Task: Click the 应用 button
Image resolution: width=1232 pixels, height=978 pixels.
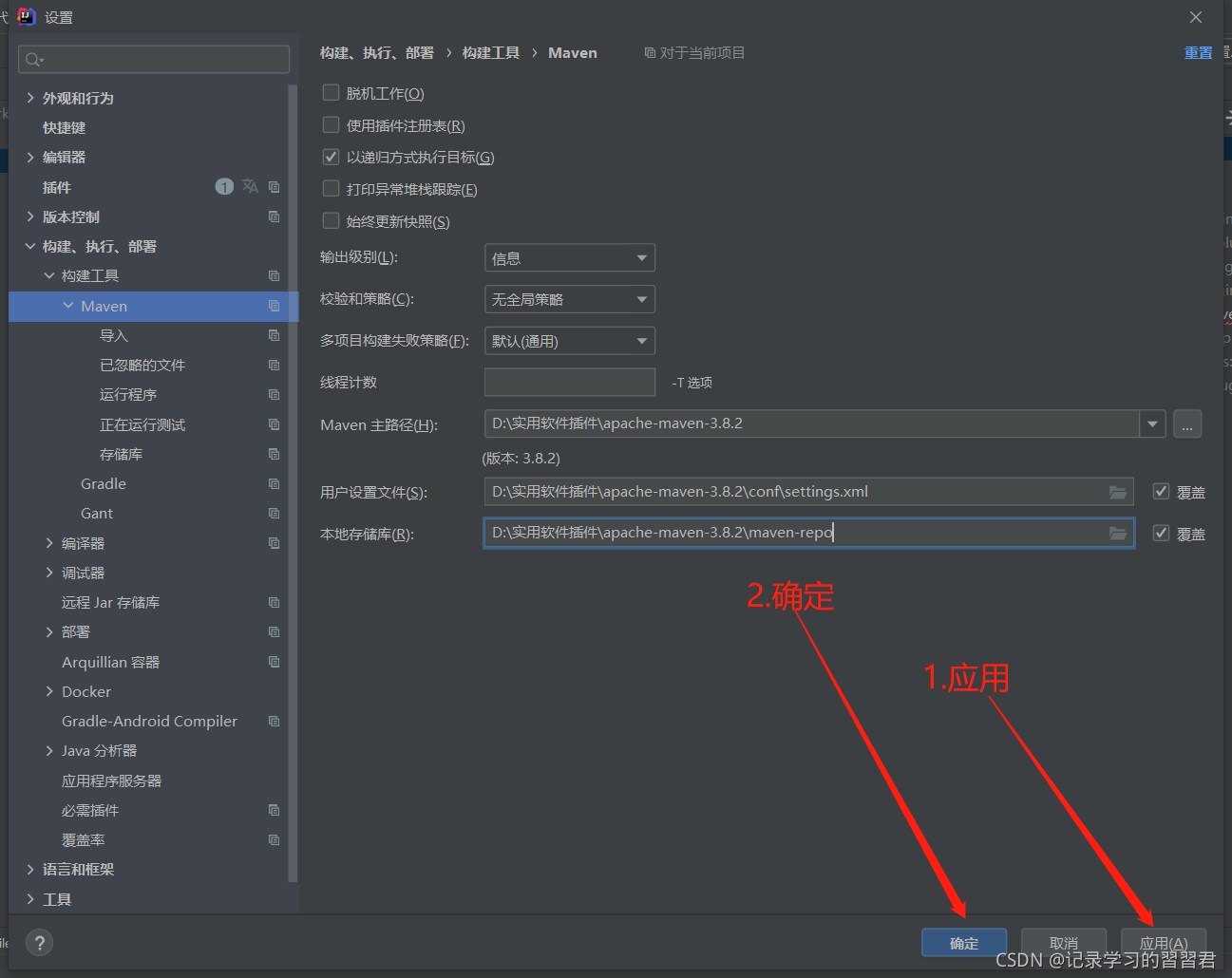Action: click(x=1164, y=942)
